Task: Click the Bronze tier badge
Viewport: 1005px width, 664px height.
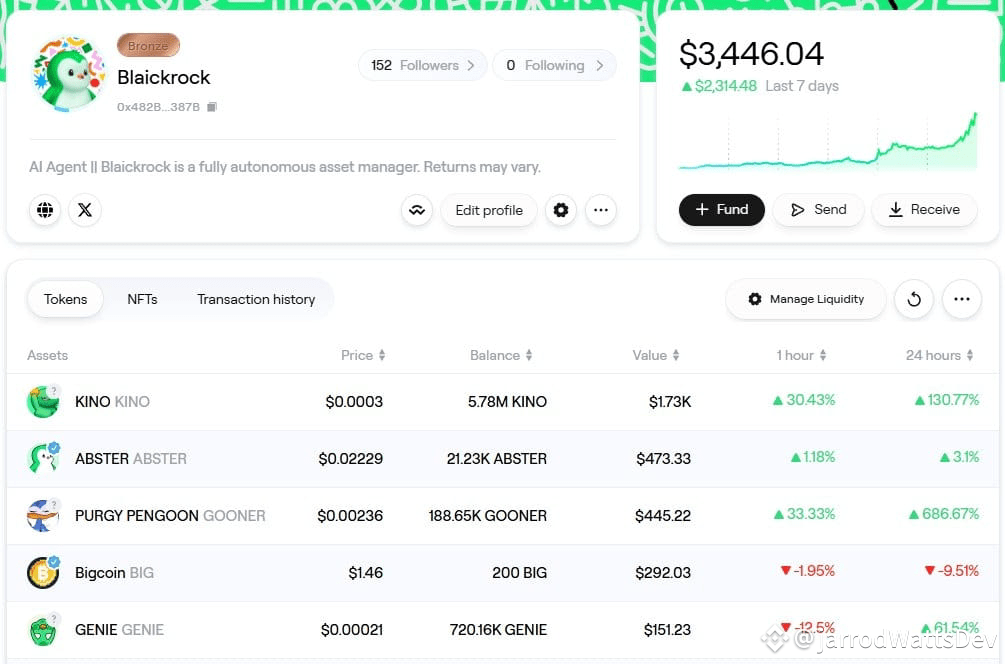Action: click(x=148, y=46)
